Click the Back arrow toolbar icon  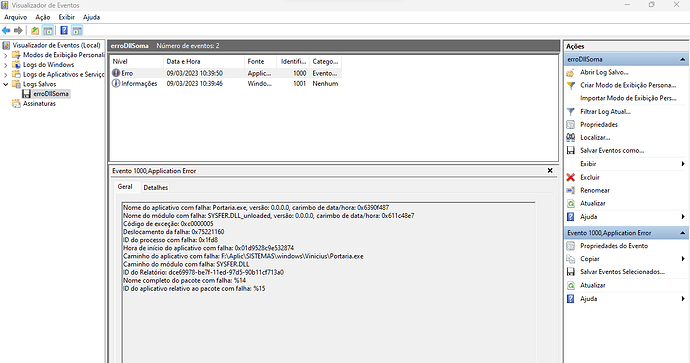(x=6, y=30)
